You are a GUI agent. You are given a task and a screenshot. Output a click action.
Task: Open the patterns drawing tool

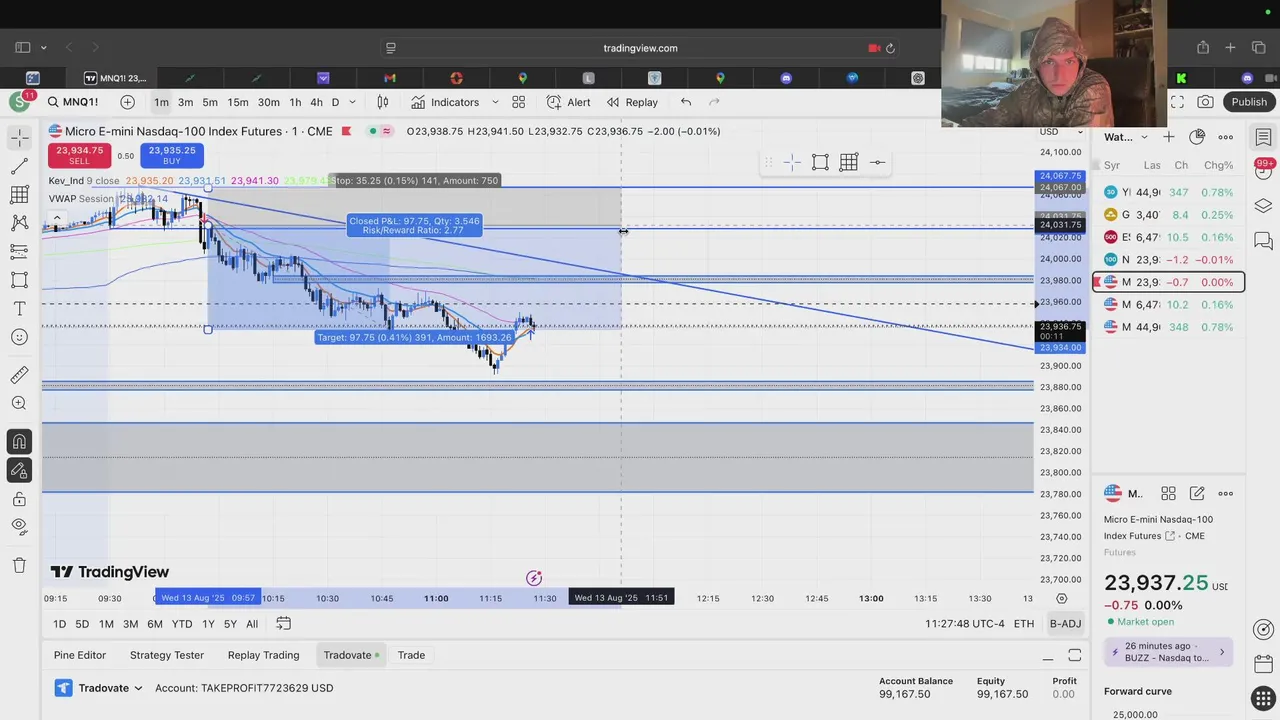click(x=19, y=223)
